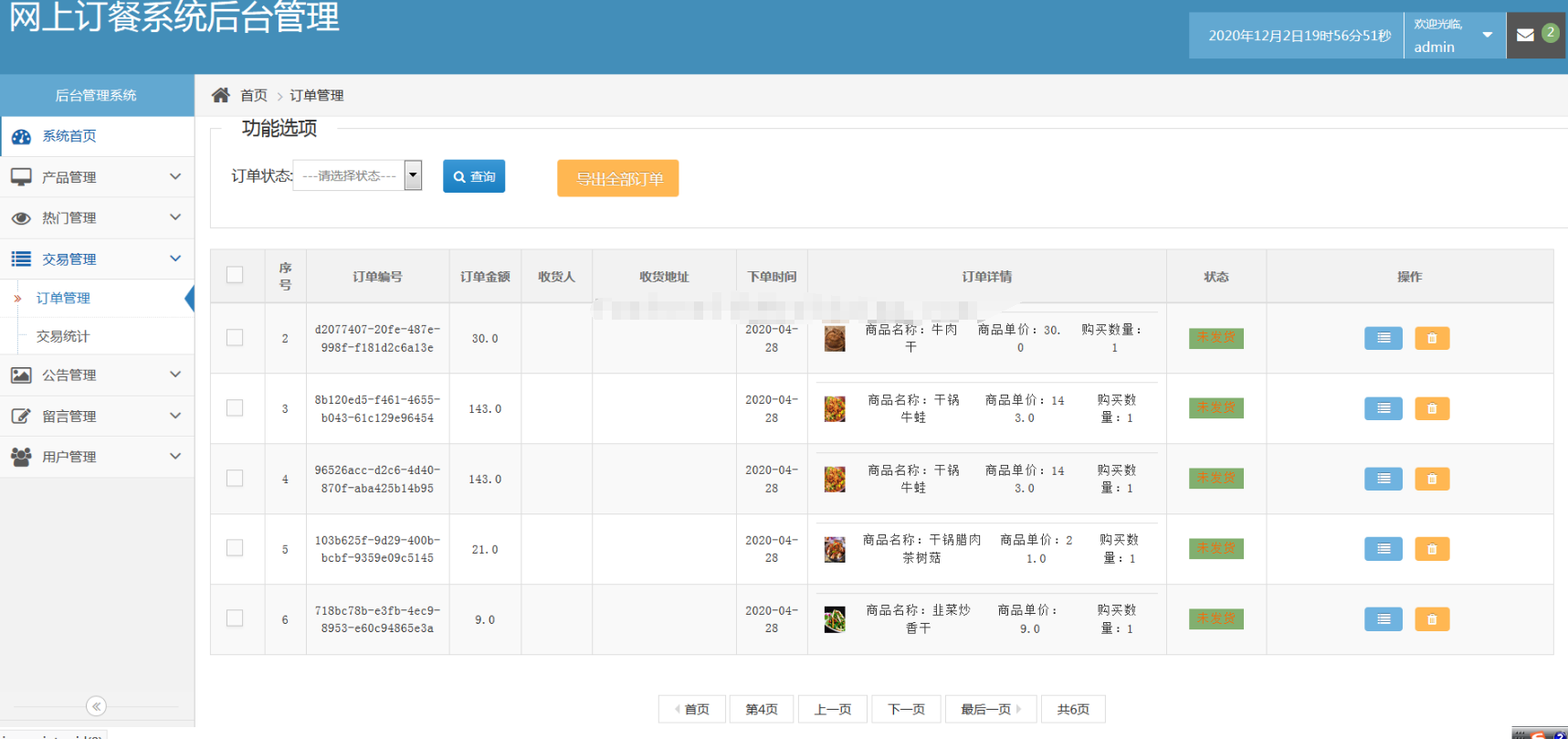Check the checkbox for order row 3
1568x739 pixels.
(x=235, y=408)
